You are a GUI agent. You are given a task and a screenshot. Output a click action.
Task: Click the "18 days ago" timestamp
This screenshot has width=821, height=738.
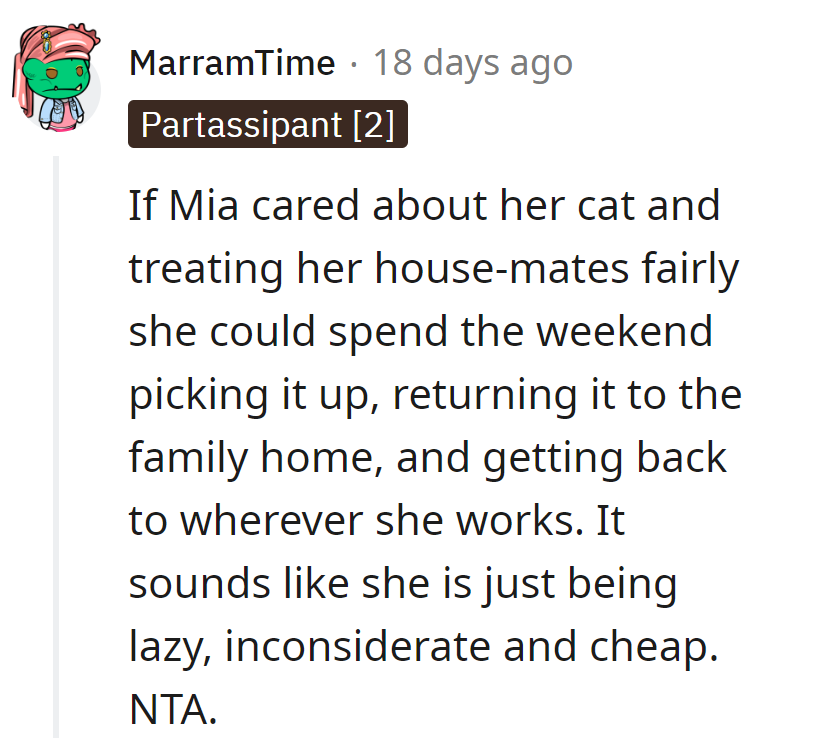point(472,64)
